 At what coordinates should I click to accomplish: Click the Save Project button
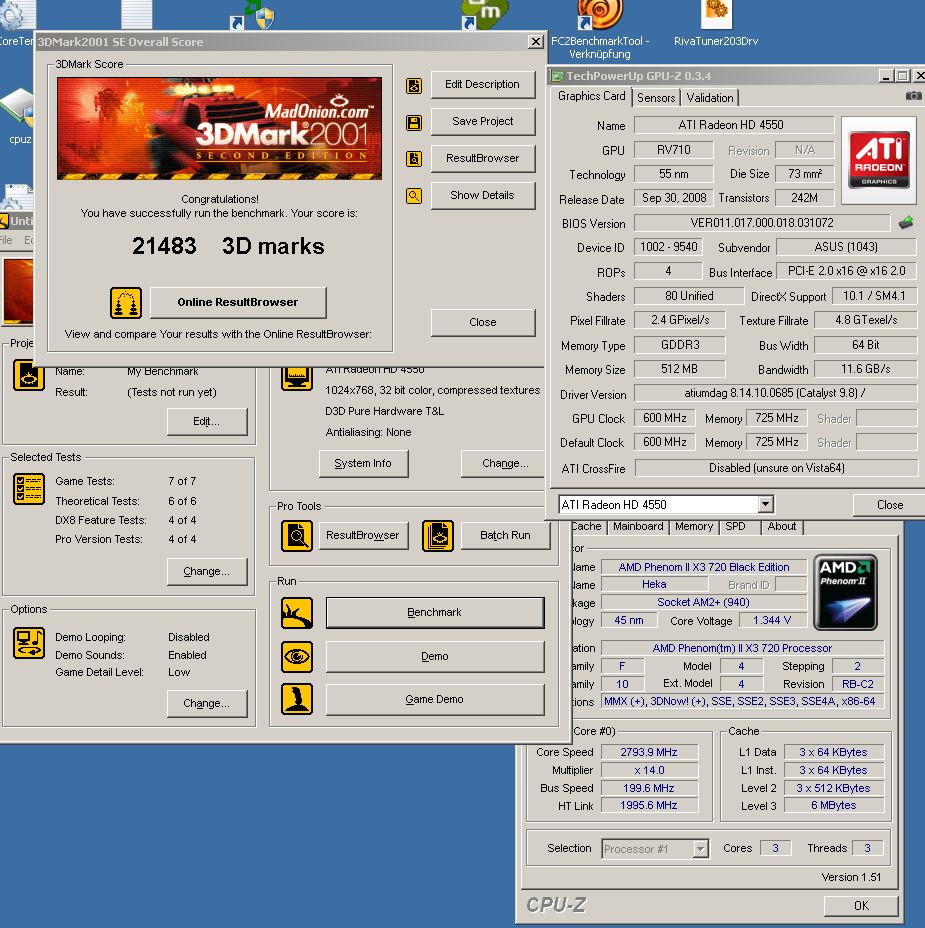click(482, 121)
